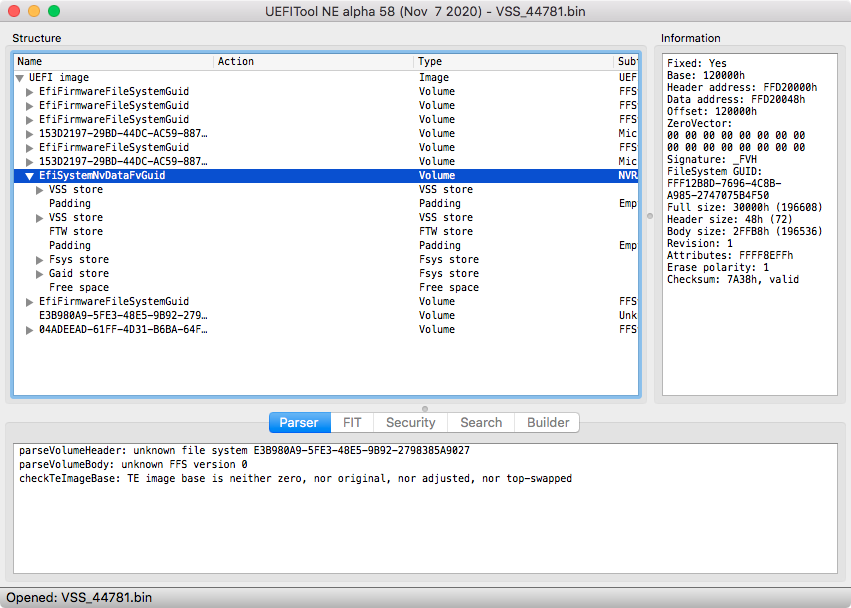This screenshot has width=851, height=608.
Task: Select the FTW store row
Action: 326,231
